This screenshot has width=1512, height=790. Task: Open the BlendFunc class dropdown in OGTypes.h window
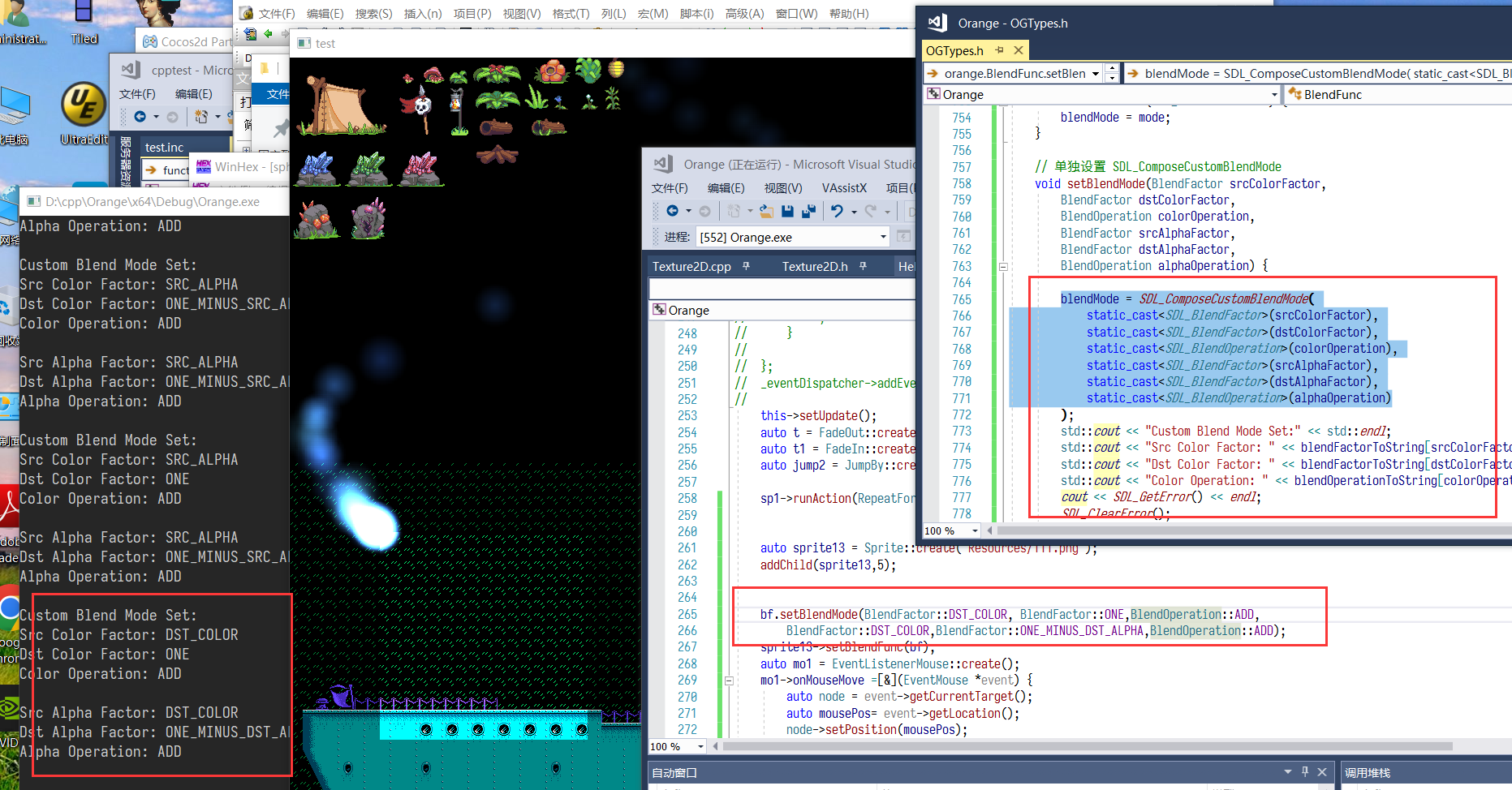point(1399,94)
